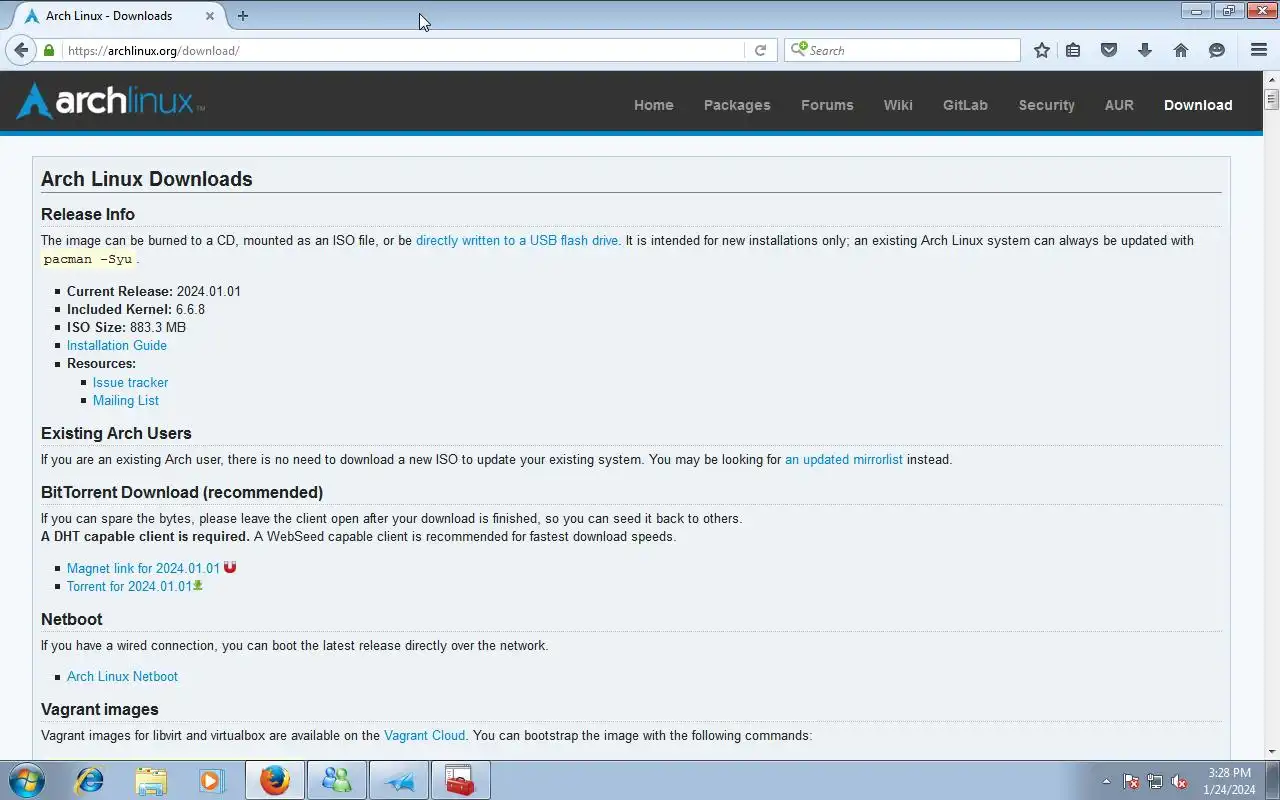Open Windows Media Player in taskbar
This screenshot has height=800, width=1280.
click(x=211, y=780)
